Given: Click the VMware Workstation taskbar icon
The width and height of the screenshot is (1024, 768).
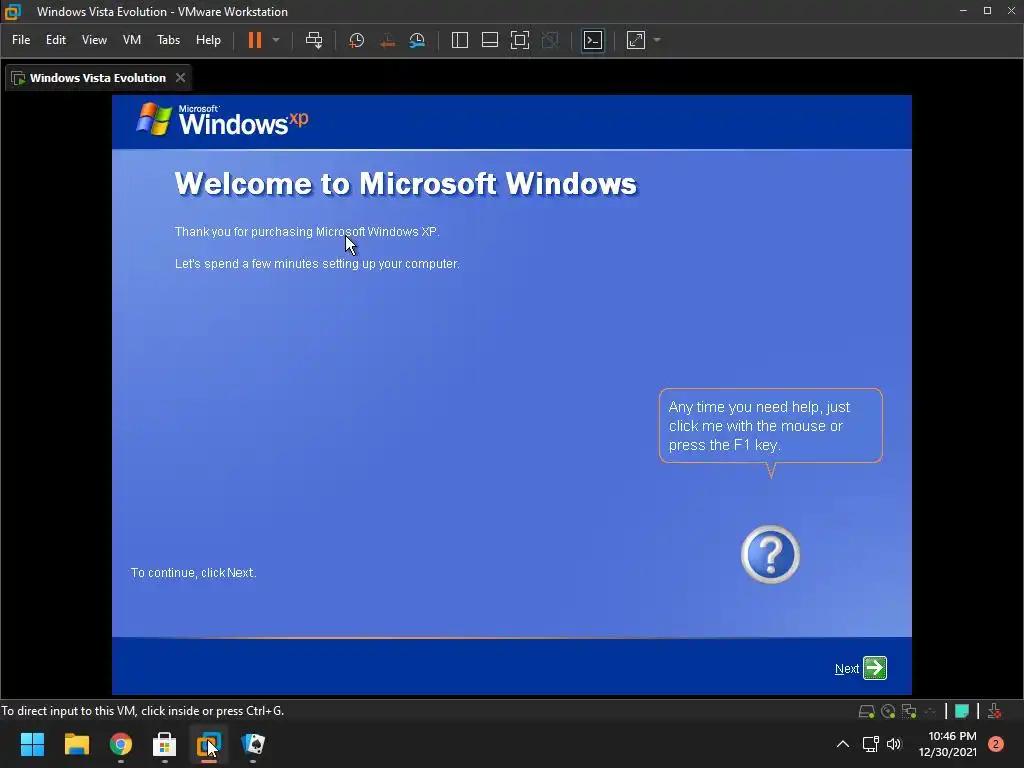Looking at the screenshot, I should point(209,744).
